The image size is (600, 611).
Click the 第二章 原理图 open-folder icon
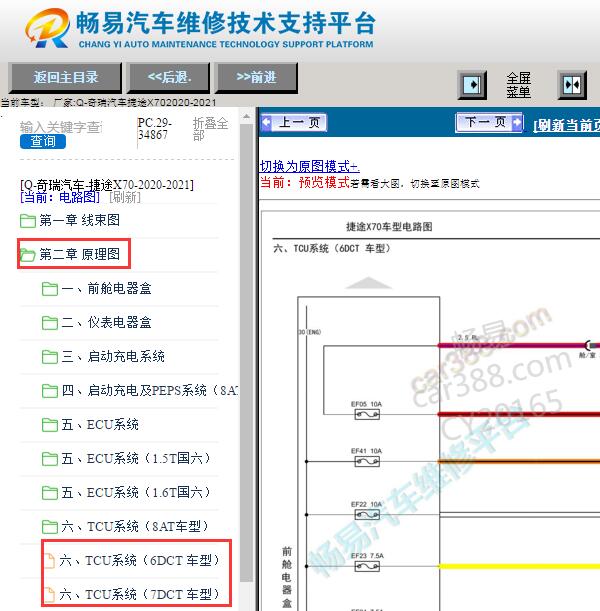coord(28,255)
